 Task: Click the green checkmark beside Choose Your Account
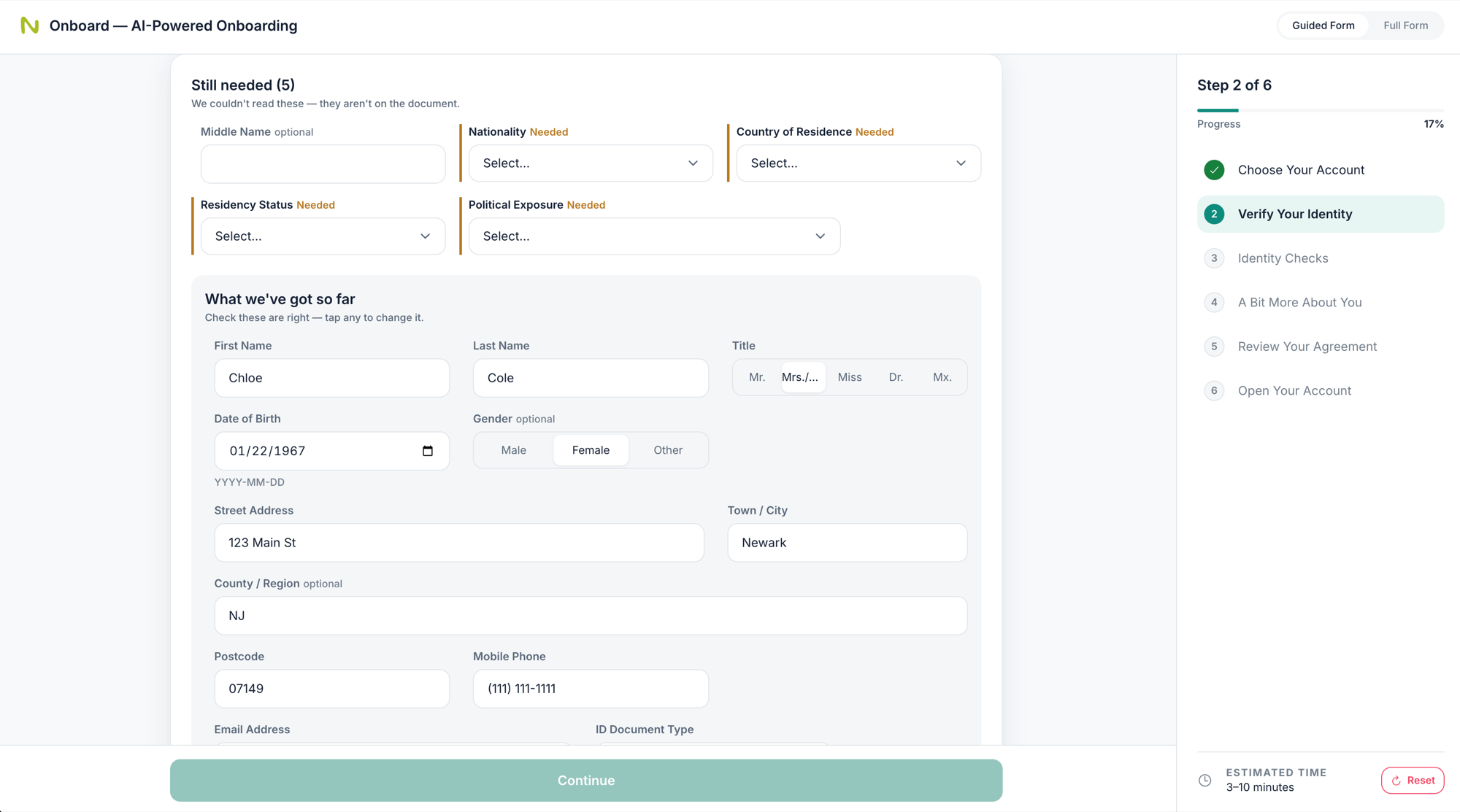point(1214,170)
